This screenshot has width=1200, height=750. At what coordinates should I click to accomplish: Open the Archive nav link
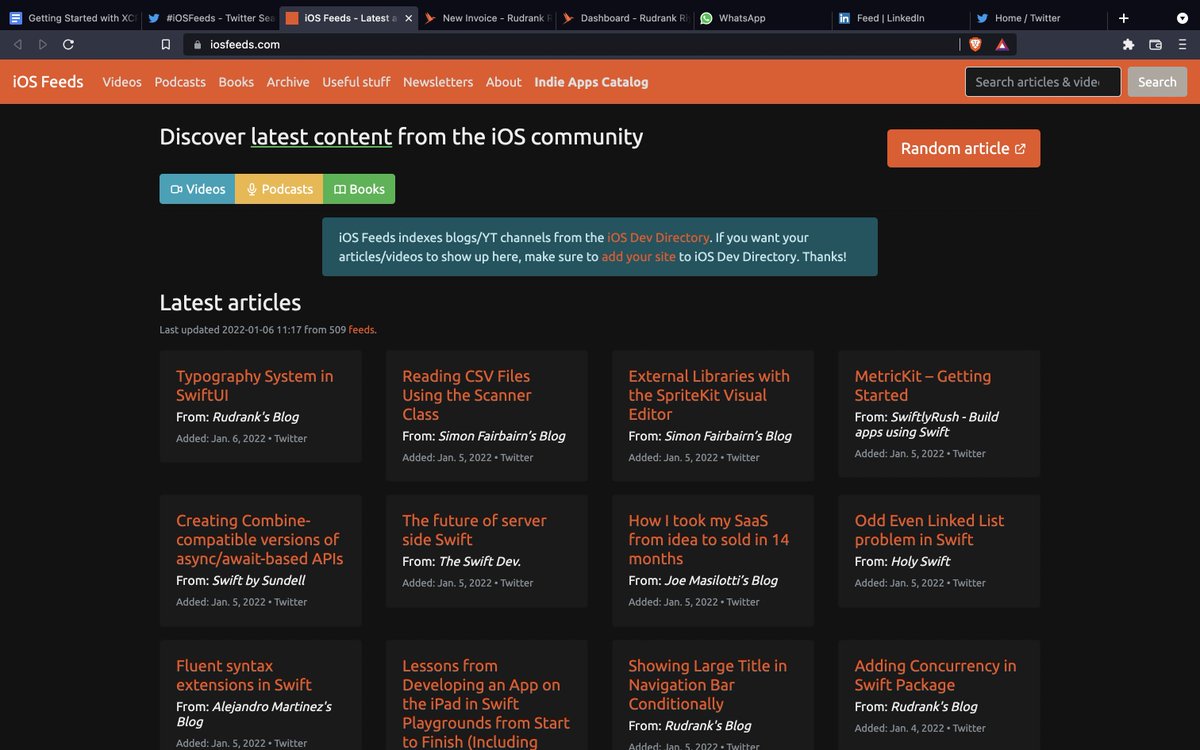[x=288, y=82]
